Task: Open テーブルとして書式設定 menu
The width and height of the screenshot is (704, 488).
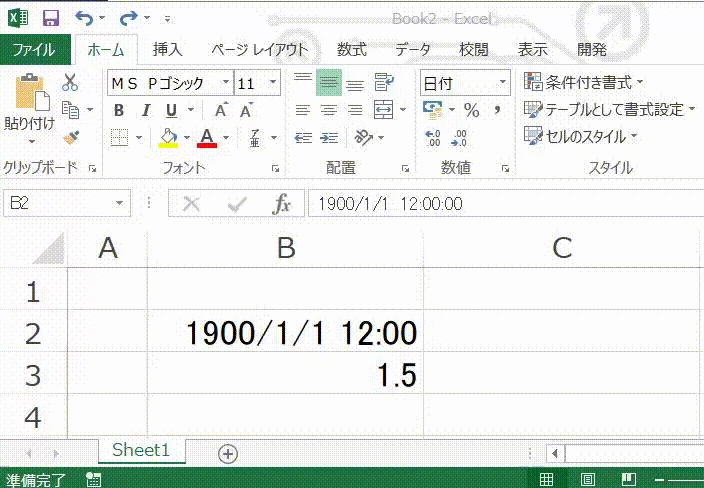Action: point(610,110)
